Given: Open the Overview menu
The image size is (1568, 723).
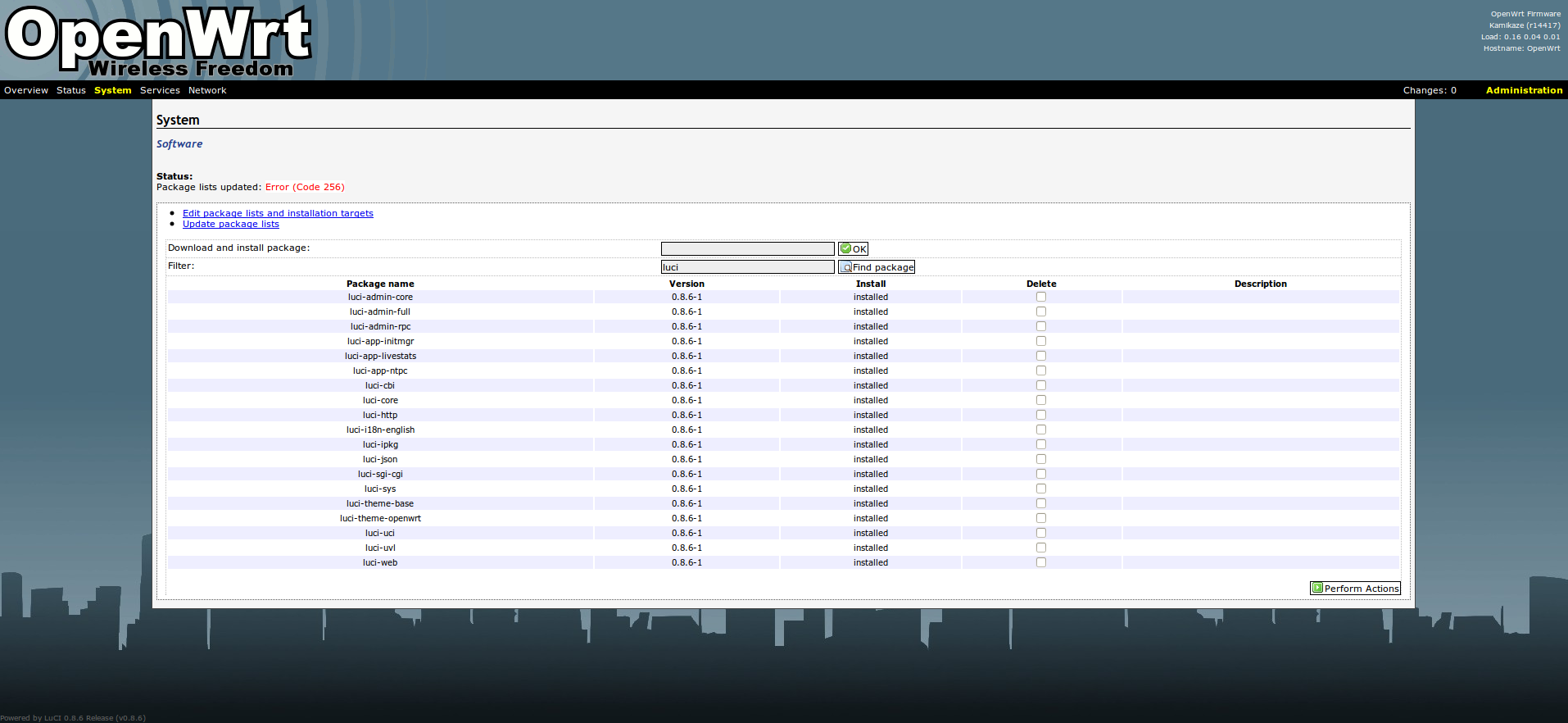Looking at the screenshot, I should (x=26, y=90).
